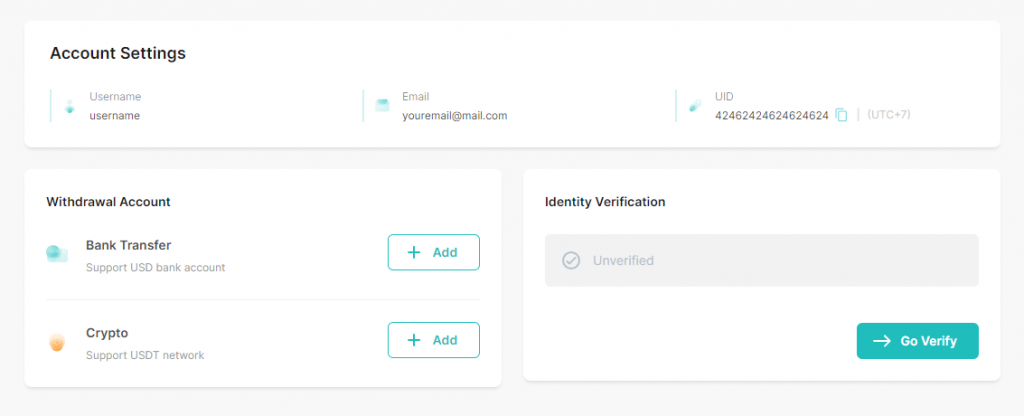Start identity verification with Go Verify
This screenshot has width=1024, height=416.
point(918,341)
